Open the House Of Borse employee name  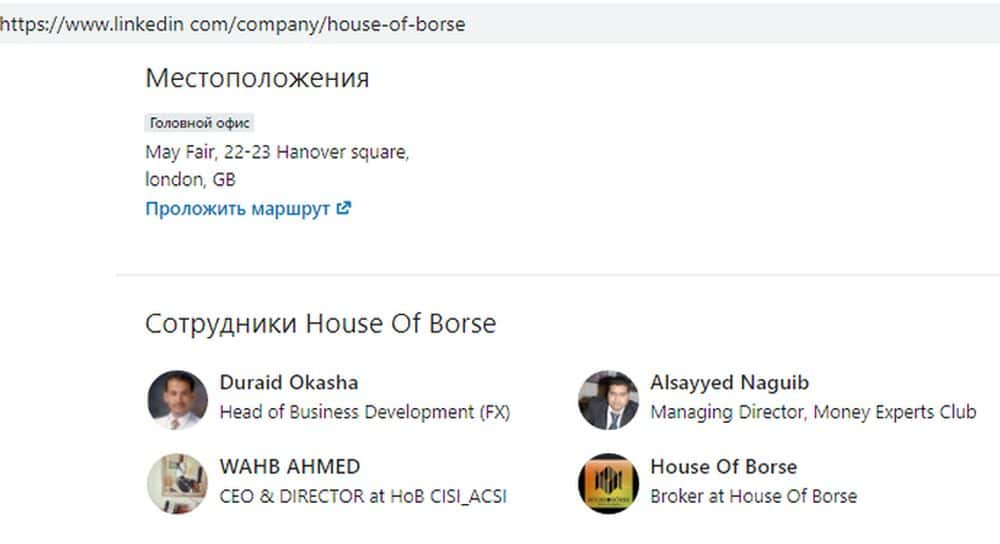click(x=723, y=467)
